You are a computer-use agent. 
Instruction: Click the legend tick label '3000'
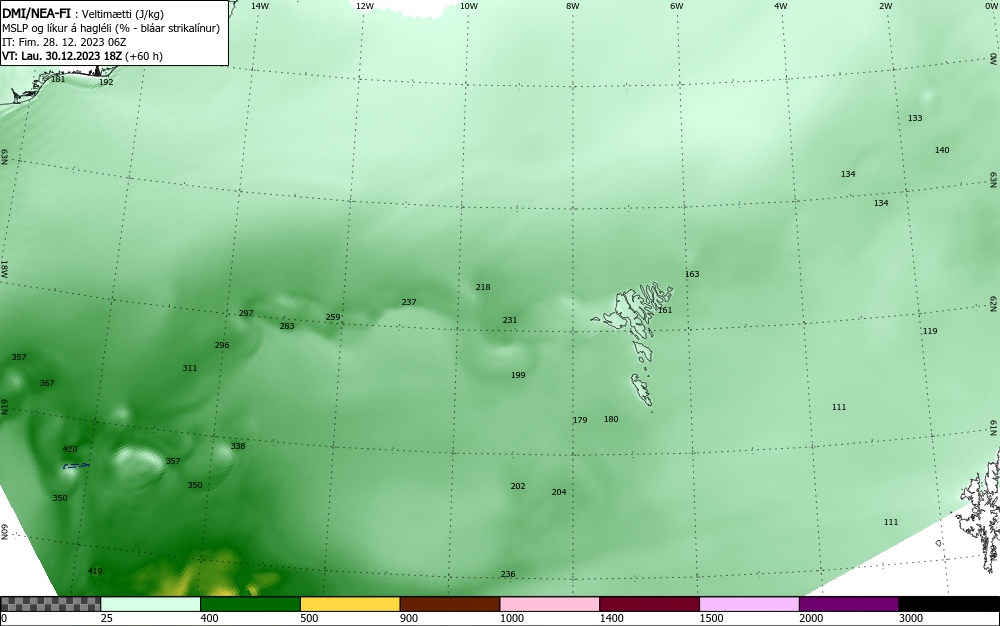point(911,618)
